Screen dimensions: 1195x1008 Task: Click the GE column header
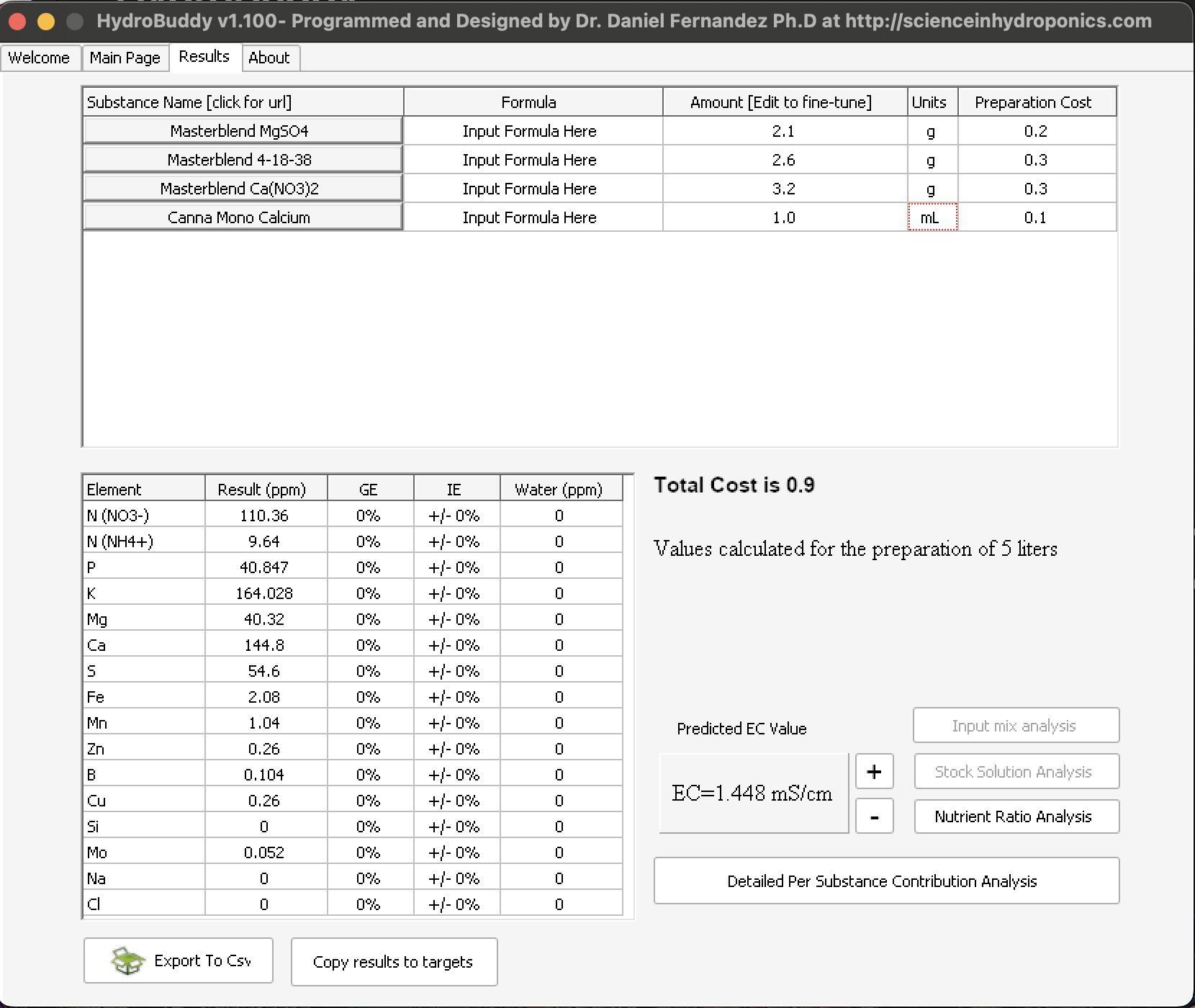pos(370,490)
